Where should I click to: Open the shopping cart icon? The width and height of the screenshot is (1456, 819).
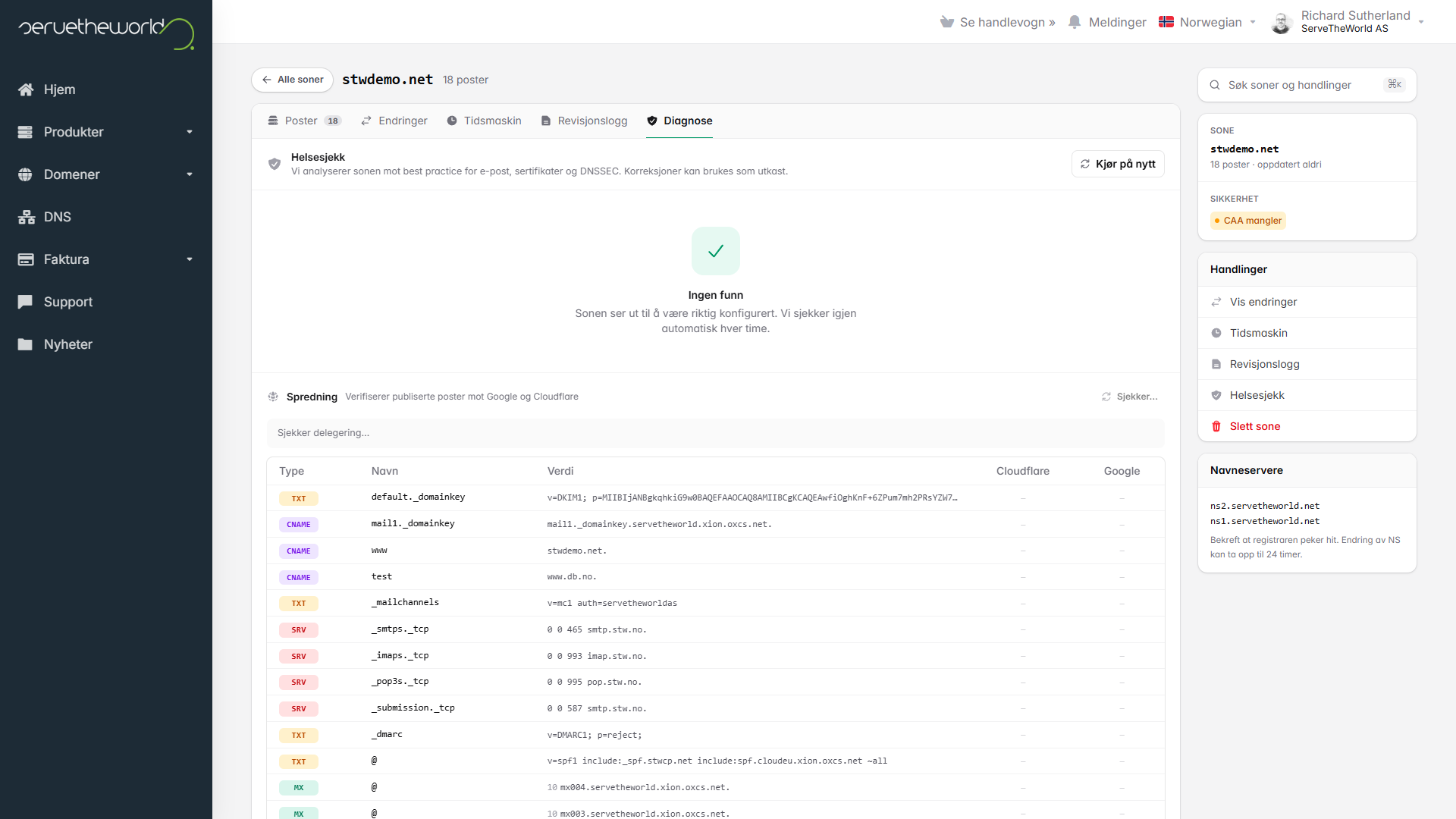tap(947, 22)
